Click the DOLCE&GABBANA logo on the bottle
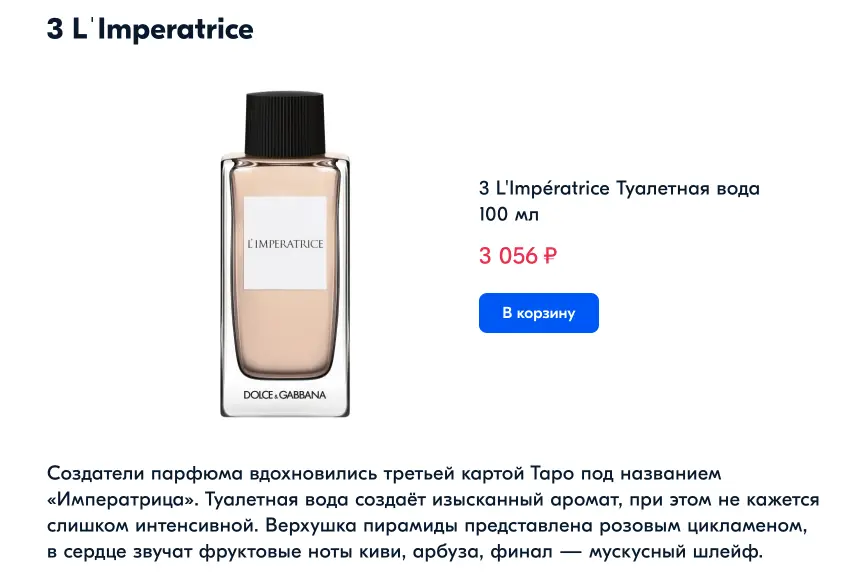 pos(285,395)
